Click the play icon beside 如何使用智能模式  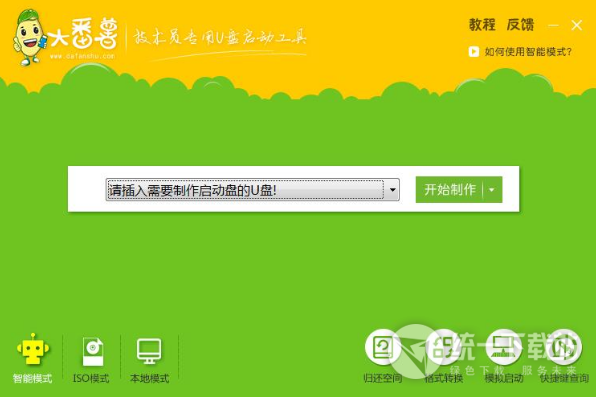coord(474,51)
